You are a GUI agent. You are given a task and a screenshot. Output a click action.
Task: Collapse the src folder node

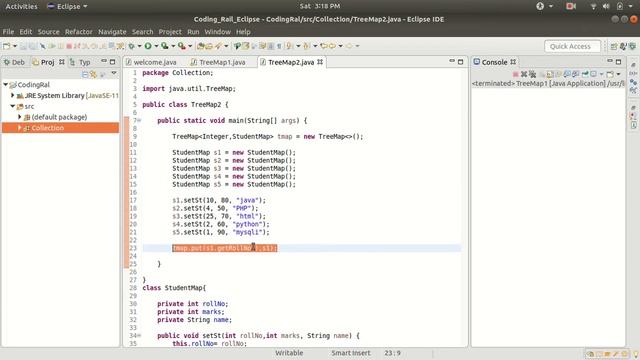pyautogui.click(x=12, y=106)
